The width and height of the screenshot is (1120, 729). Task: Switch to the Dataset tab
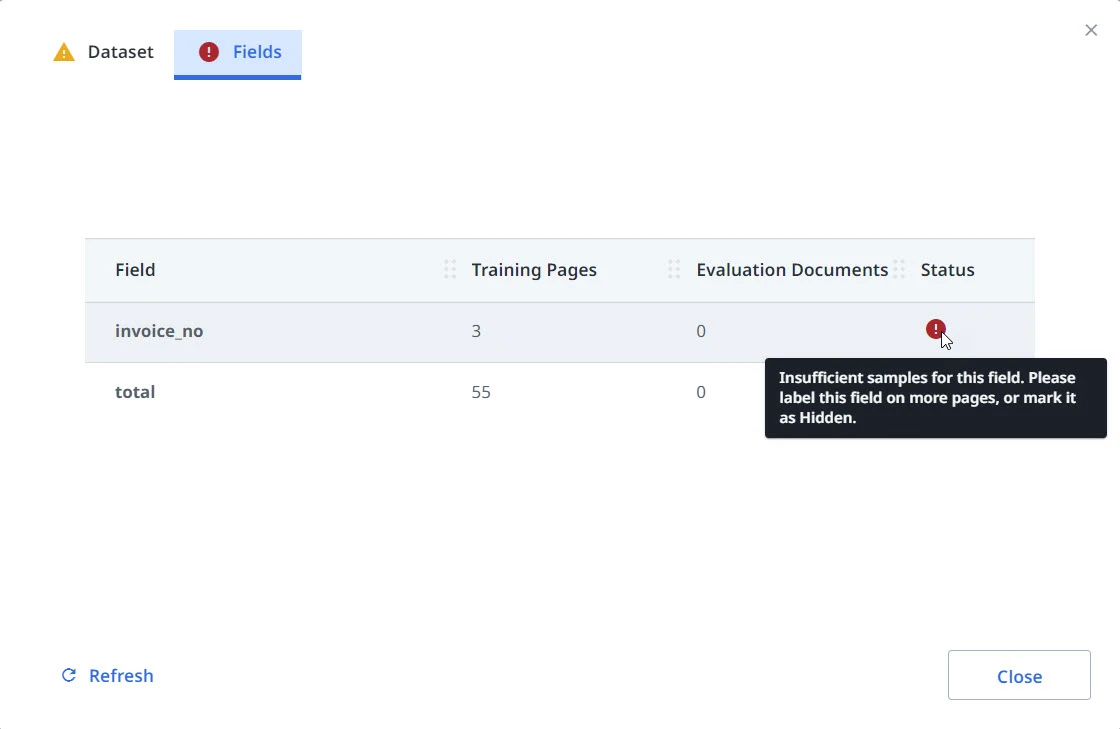tap(103, 52)
